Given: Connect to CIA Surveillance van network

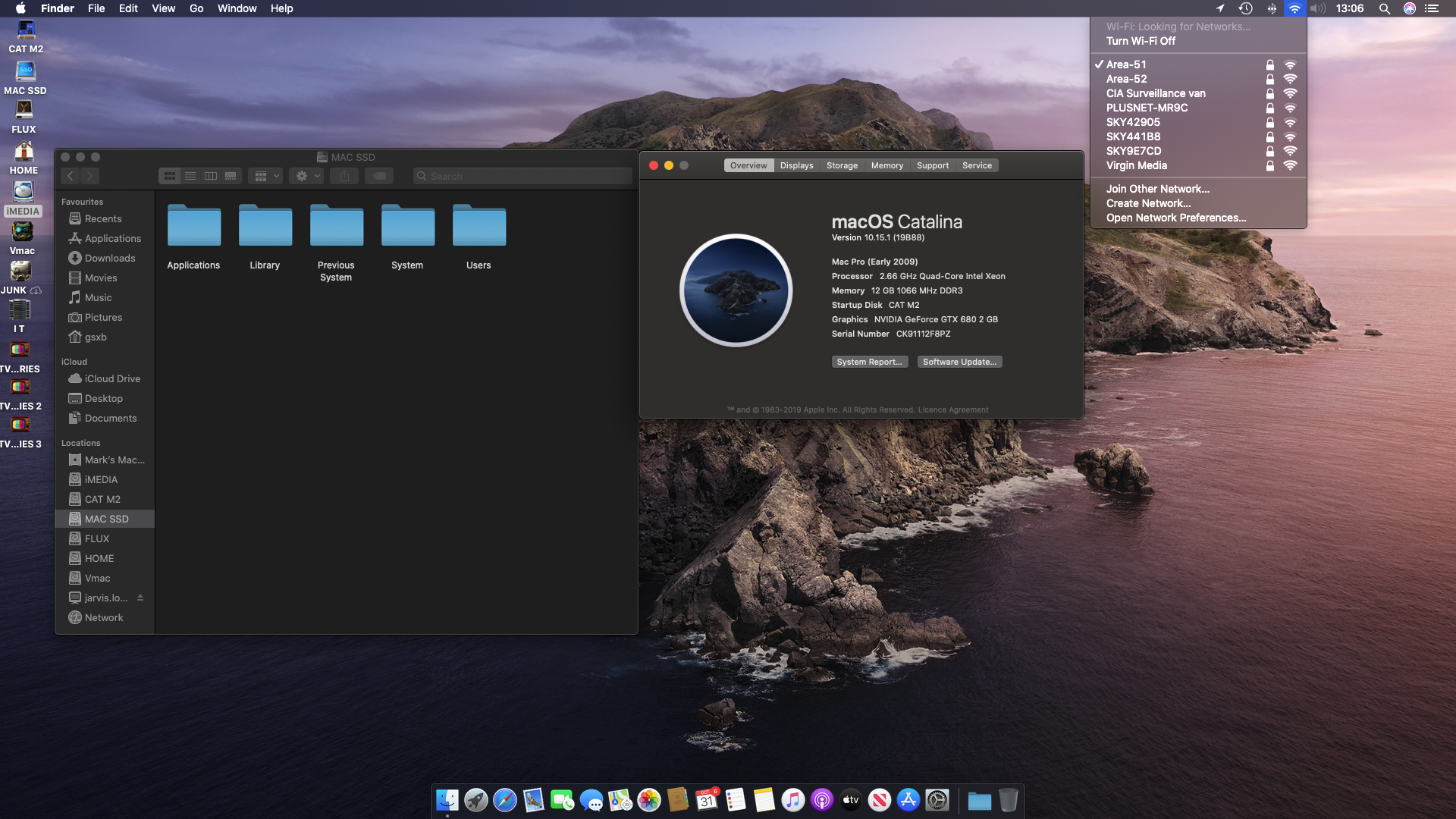Looking at the screenshot, I should tap(1198, 93).
